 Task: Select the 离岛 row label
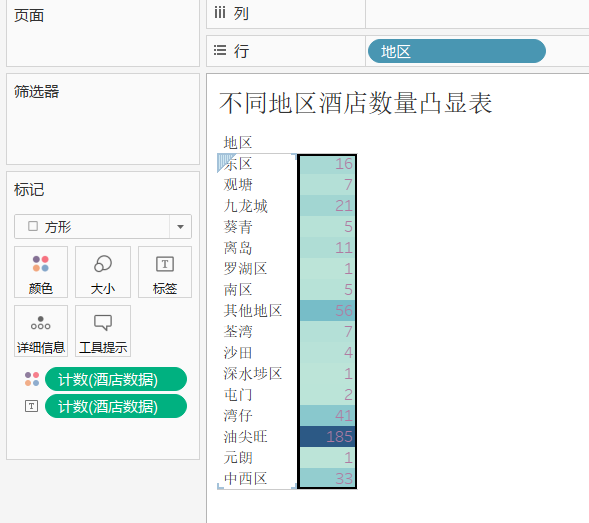tap(238, 248)
